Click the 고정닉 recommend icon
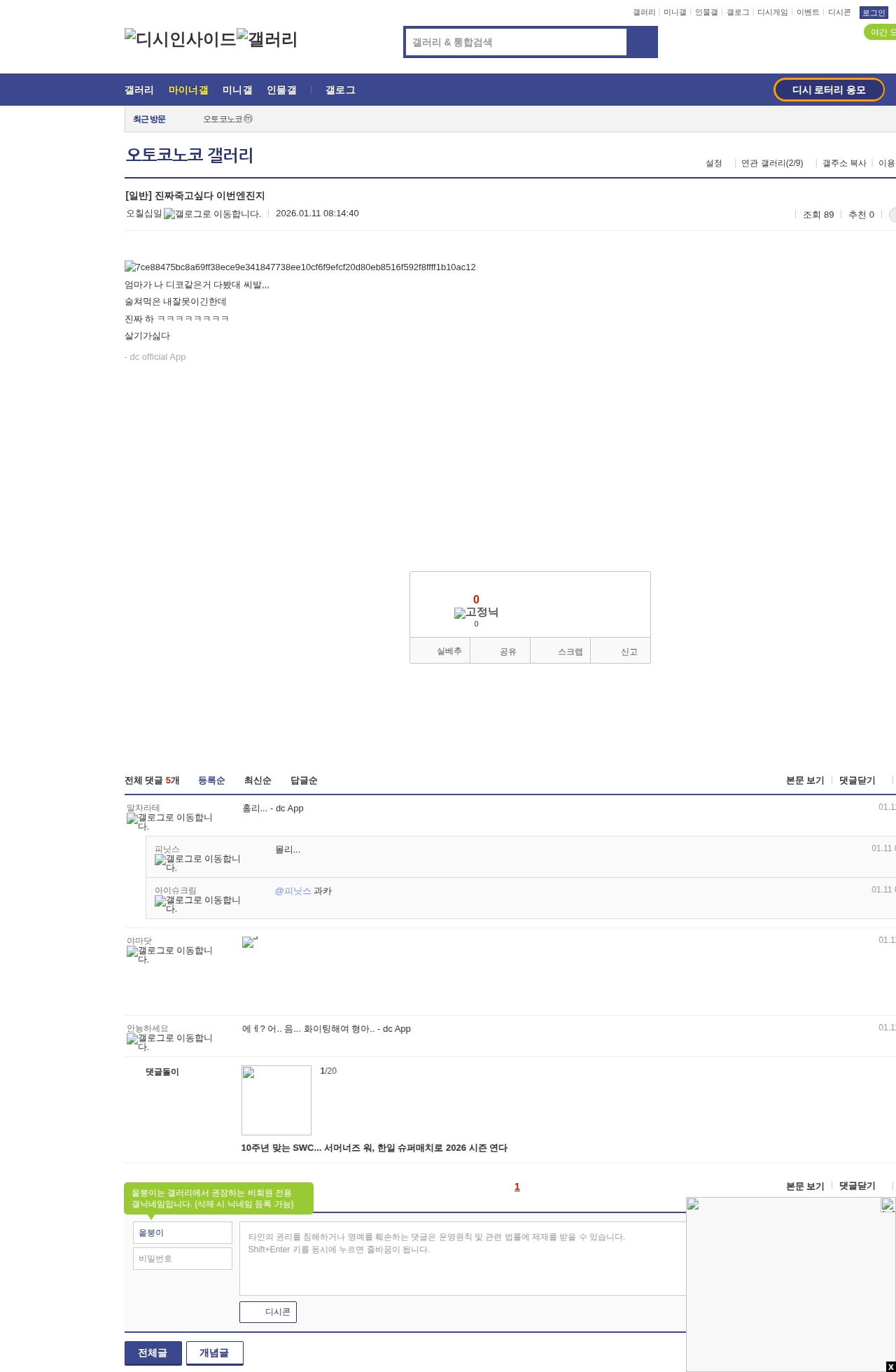Screen dimensions: 896x1372 pyautogui.click(x=476, y=612)
